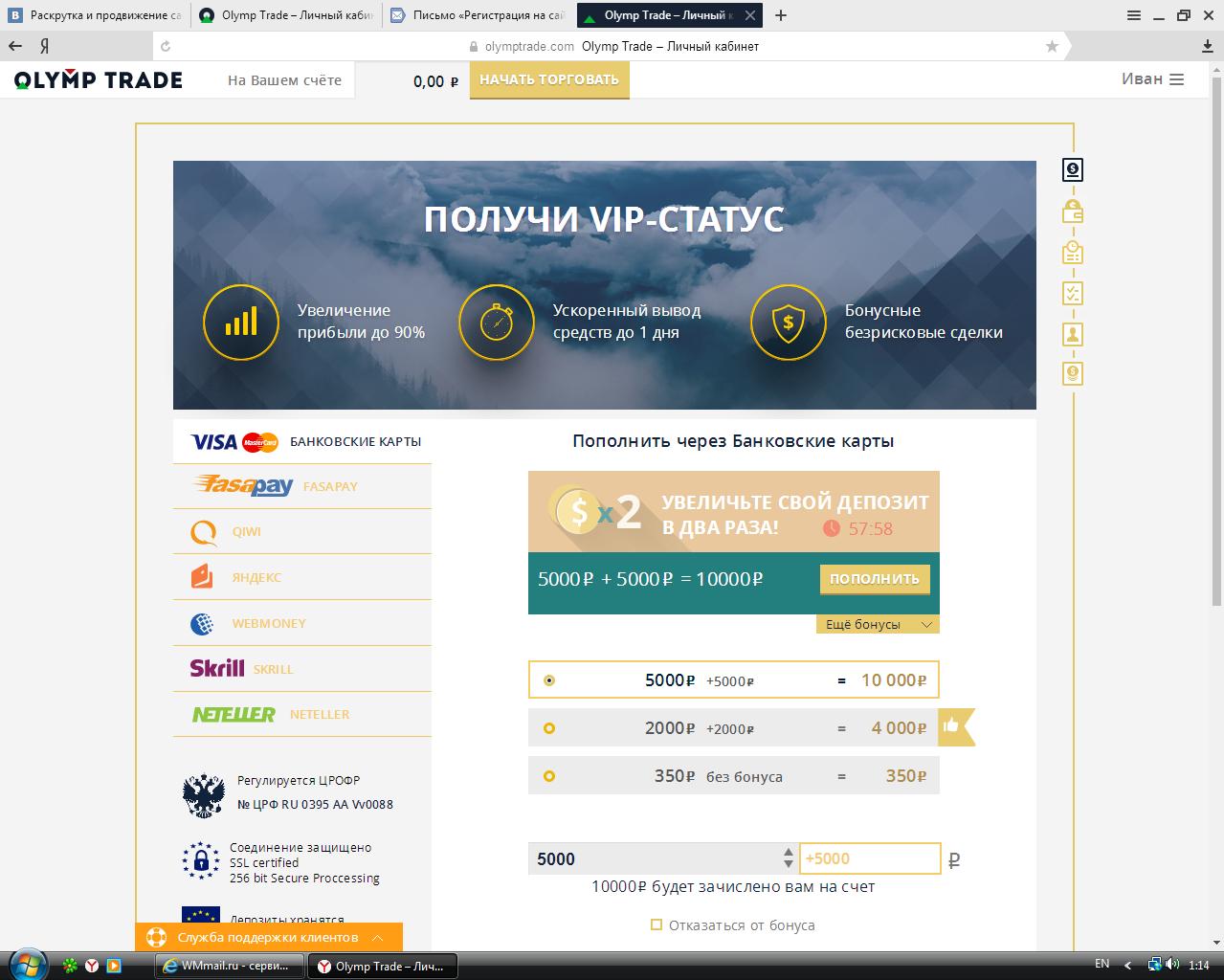The width and height of the screenshot is (1224, 980).
Task: Check the 'Отказаться от бонуса' checkbox
Action: pyautogui.click(x=657, y=924)
